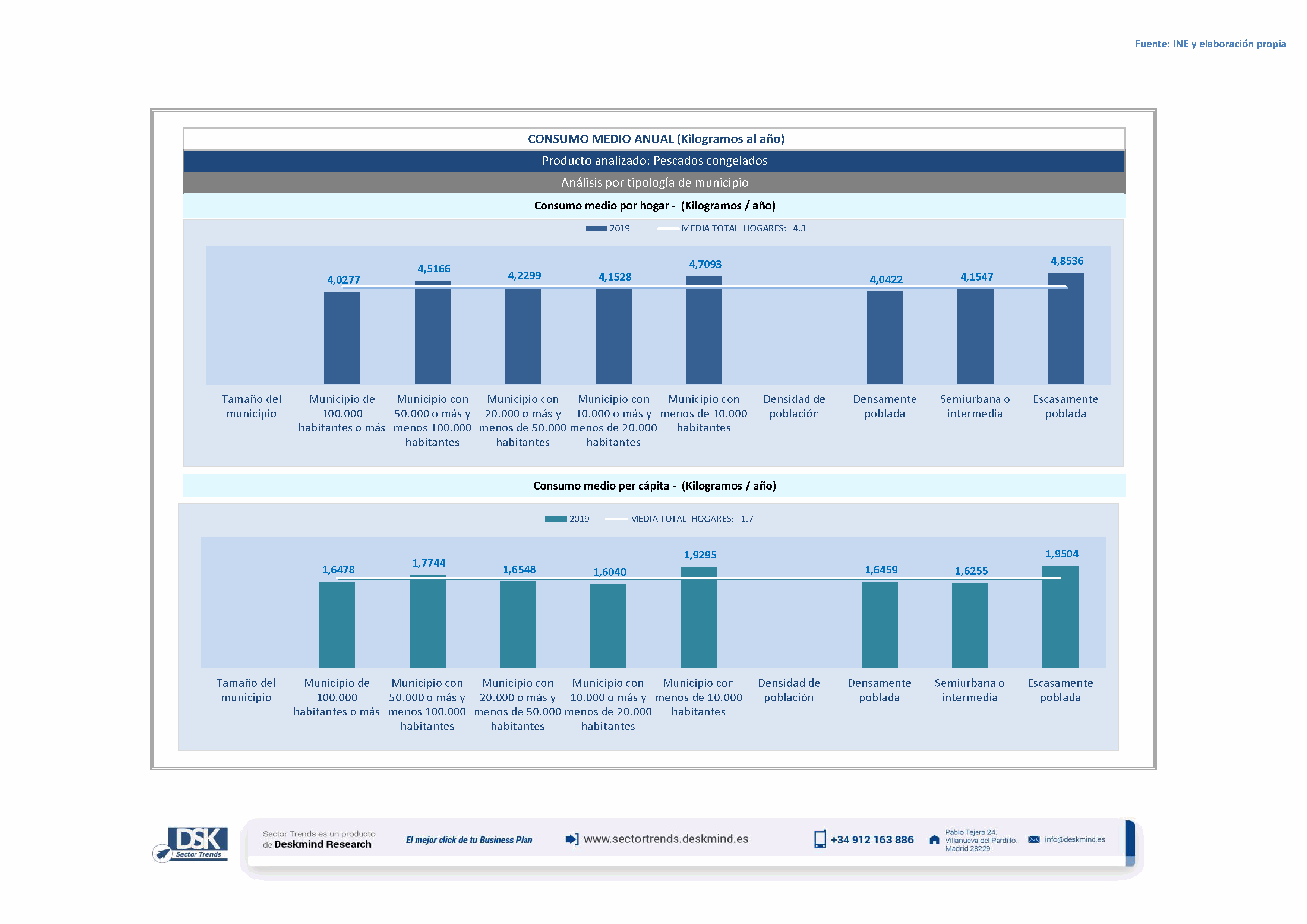Click the Deskmind Research text in footer
Screen dimensions: 1307x924
pyautogui.click(x=323, y=844)
